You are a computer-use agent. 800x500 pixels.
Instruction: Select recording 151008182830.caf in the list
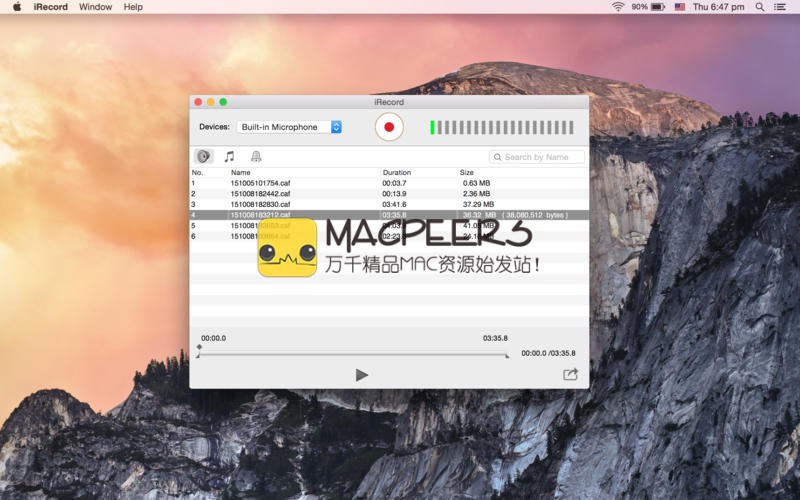[261, 204]
